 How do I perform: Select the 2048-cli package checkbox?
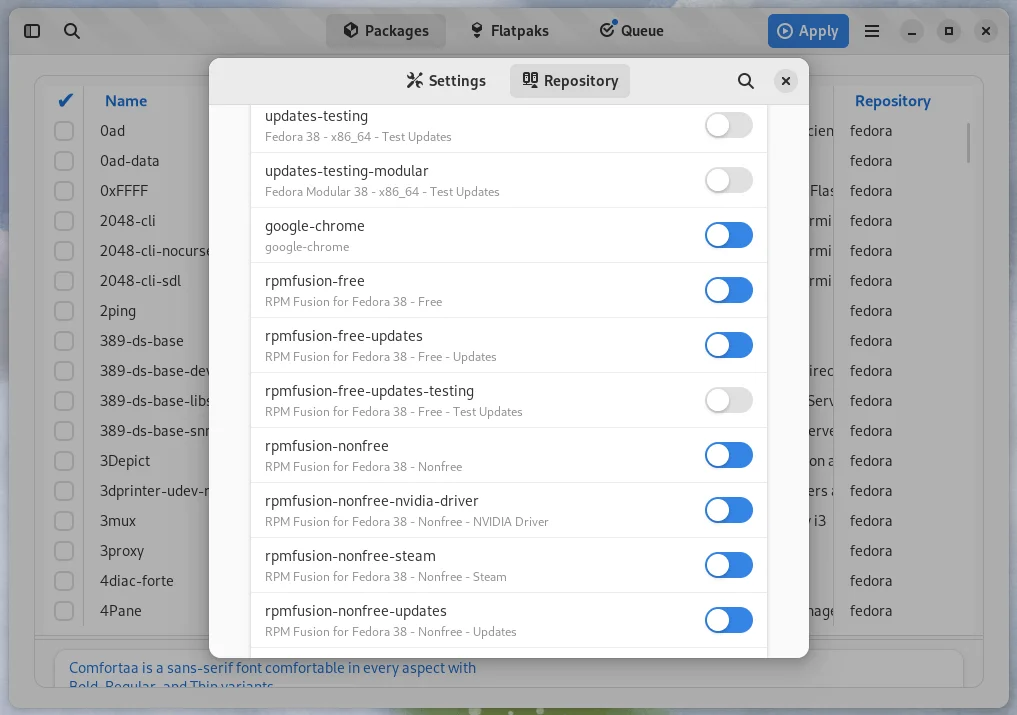[x=64, y=221]
